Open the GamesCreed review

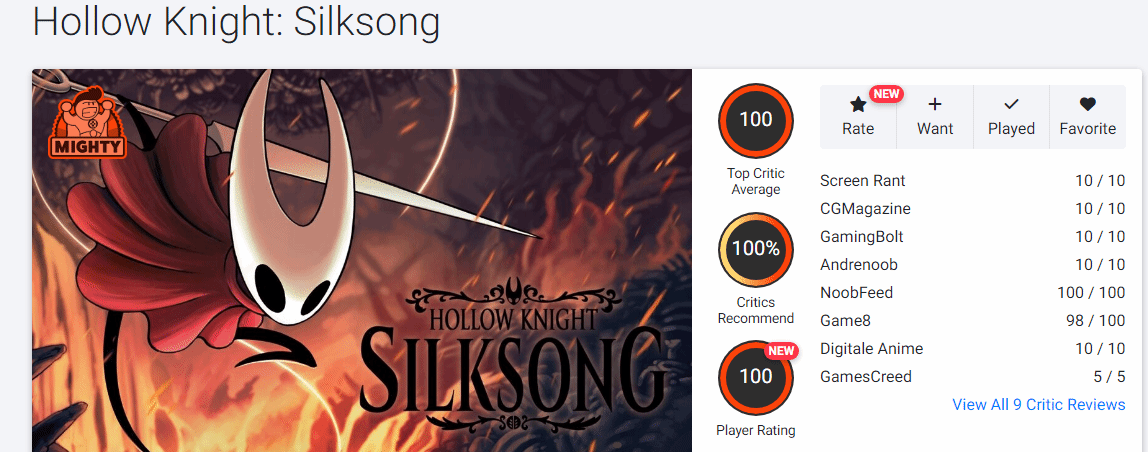pyautogui.click(x=866, y=377)
